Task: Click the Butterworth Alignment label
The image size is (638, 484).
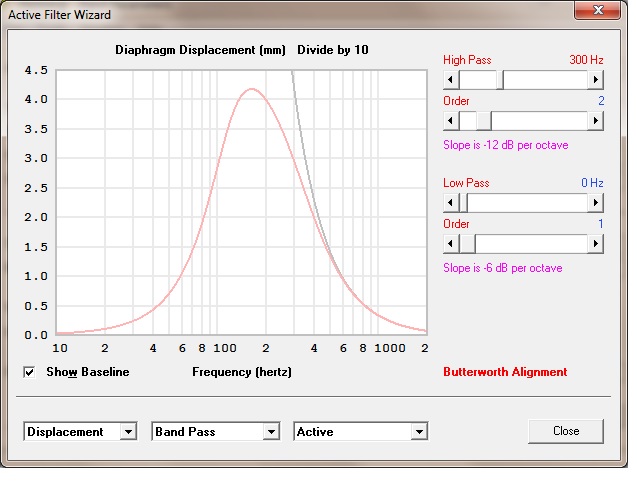Action: click(505, 372)
